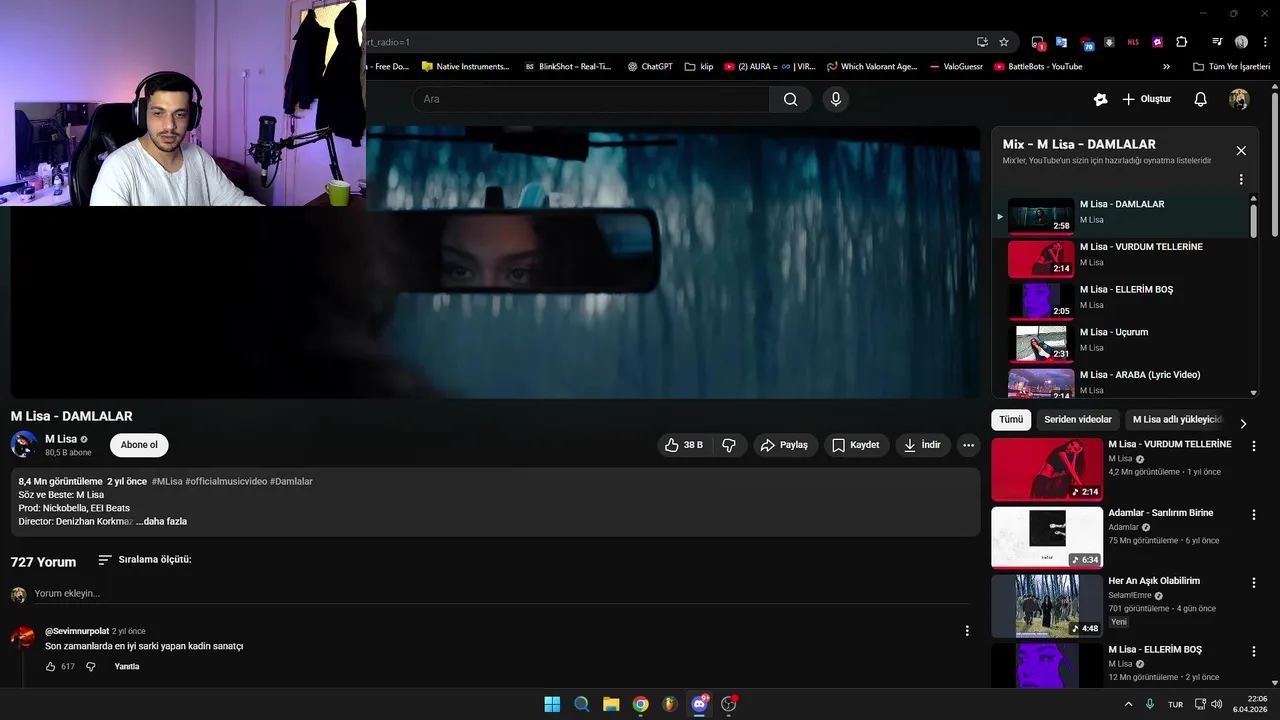Screen dimensions: 1280x720
Task: Open the YouTube account avatar menu
Action: [1239, 99]
